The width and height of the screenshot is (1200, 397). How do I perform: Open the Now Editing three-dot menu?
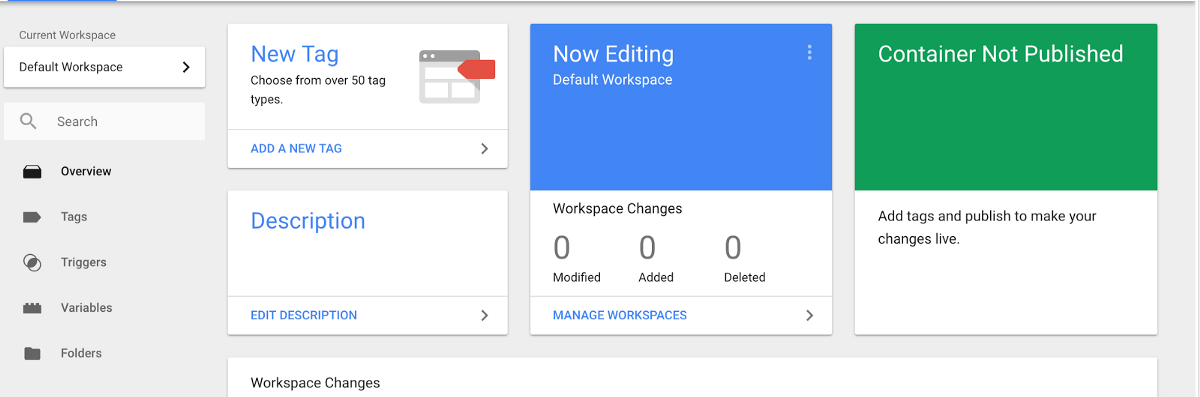click(809, 53)
